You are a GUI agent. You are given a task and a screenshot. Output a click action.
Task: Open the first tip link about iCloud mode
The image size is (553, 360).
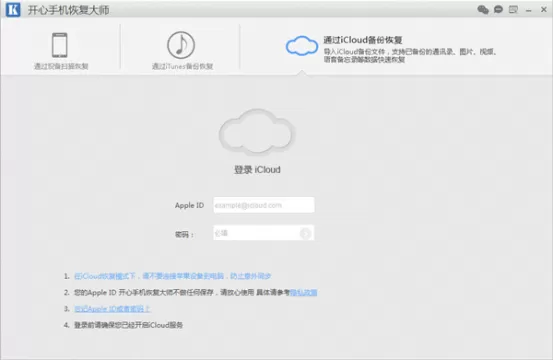pyautogui.click(x=172, y=276)
